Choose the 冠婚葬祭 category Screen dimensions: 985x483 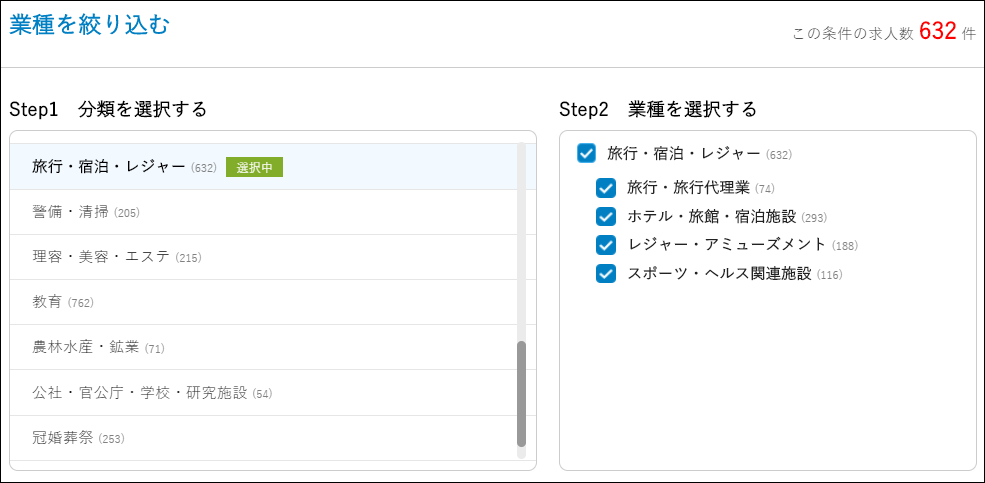[64, 438]
